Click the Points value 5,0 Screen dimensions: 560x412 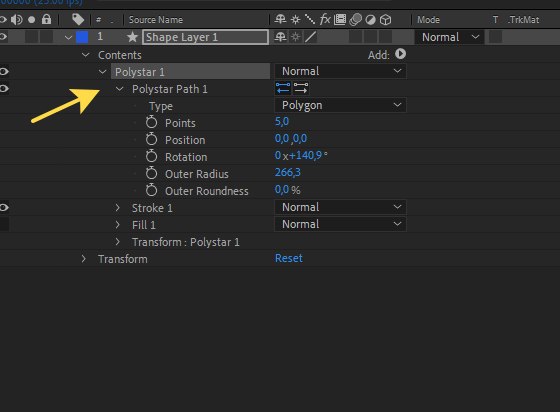point(282,122)
